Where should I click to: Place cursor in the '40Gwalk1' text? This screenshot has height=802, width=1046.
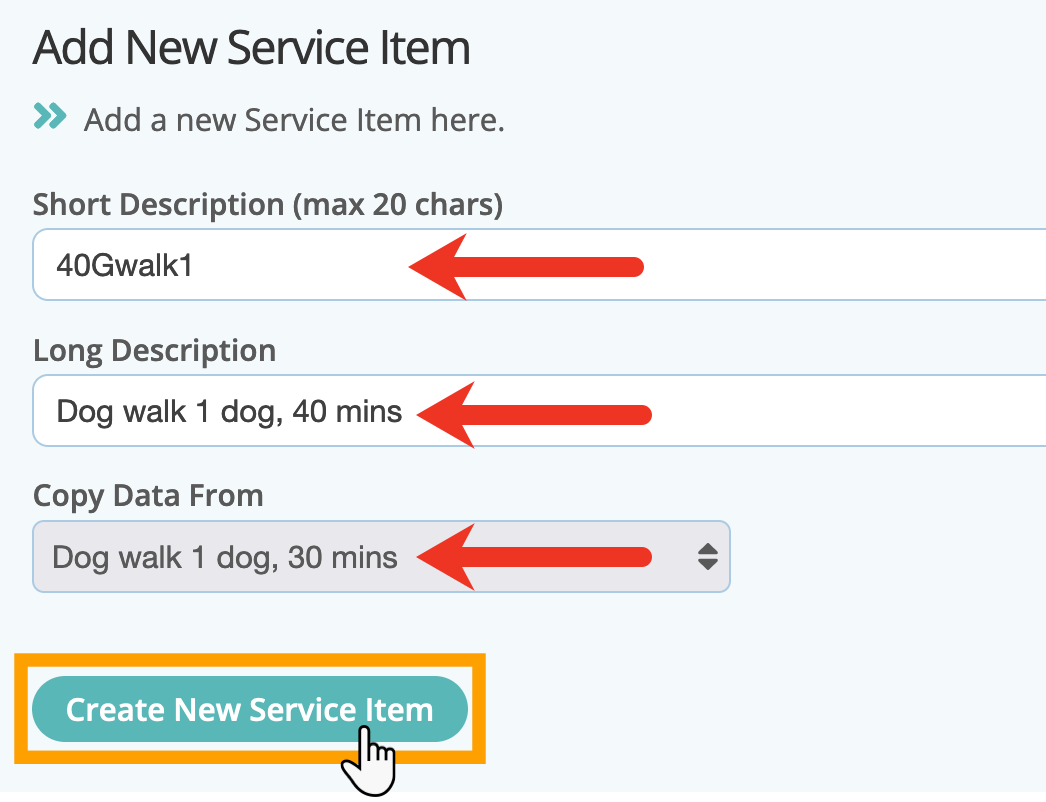coord(125,266)
